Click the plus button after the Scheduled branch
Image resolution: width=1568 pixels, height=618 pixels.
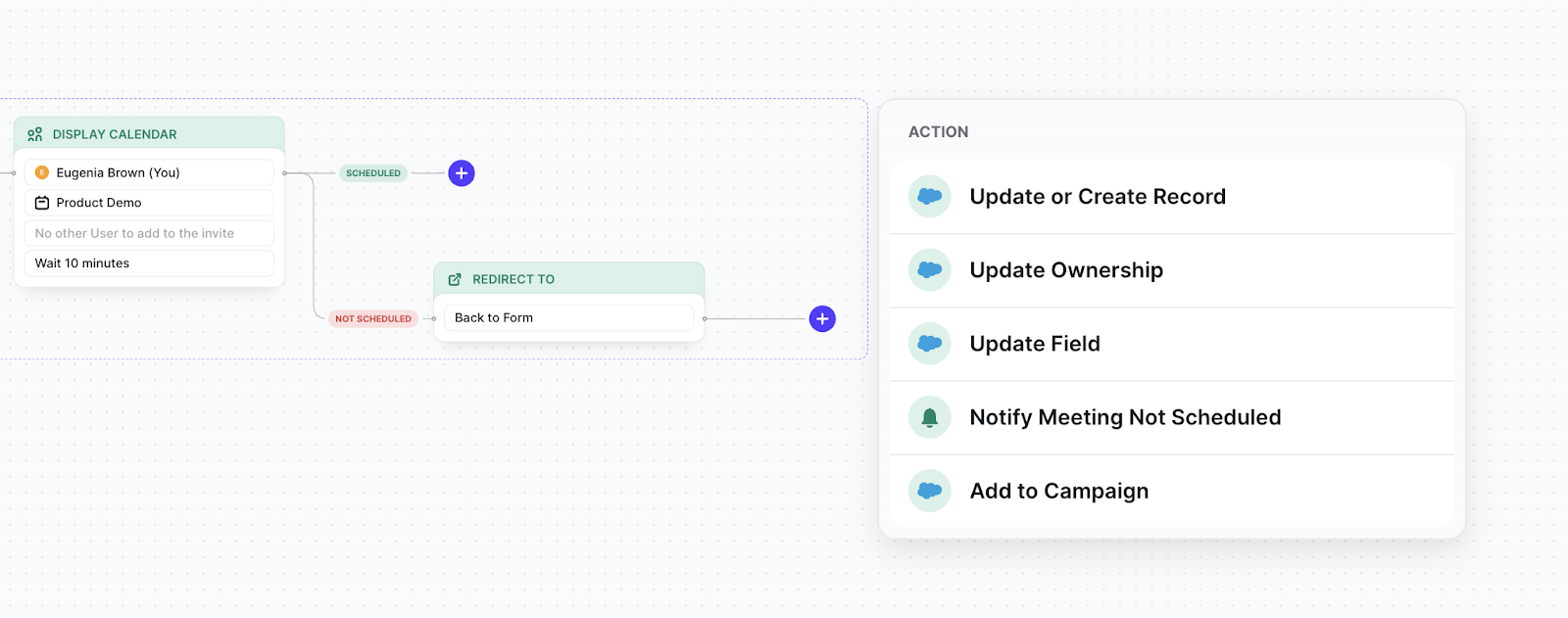tap(462, 173)
